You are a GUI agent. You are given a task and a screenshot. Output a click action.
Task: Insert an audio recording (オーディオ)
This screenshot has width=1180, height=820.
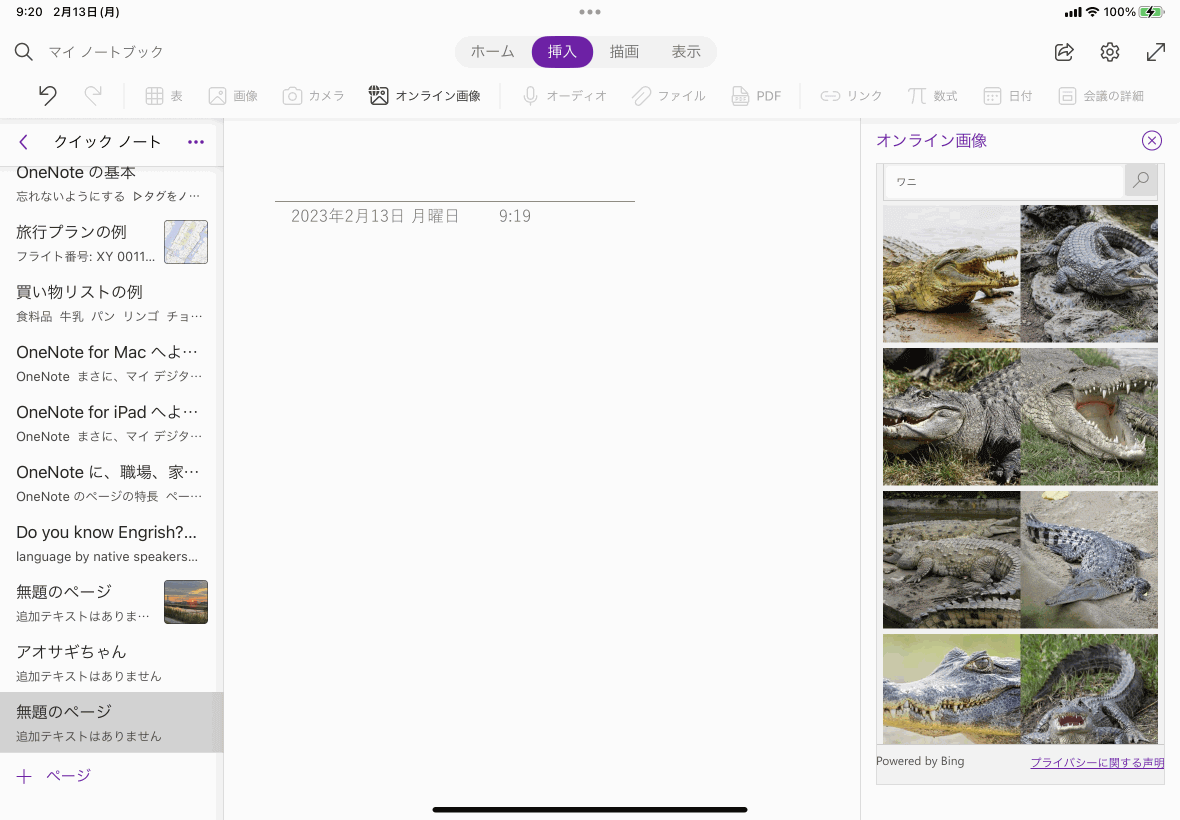564,96
